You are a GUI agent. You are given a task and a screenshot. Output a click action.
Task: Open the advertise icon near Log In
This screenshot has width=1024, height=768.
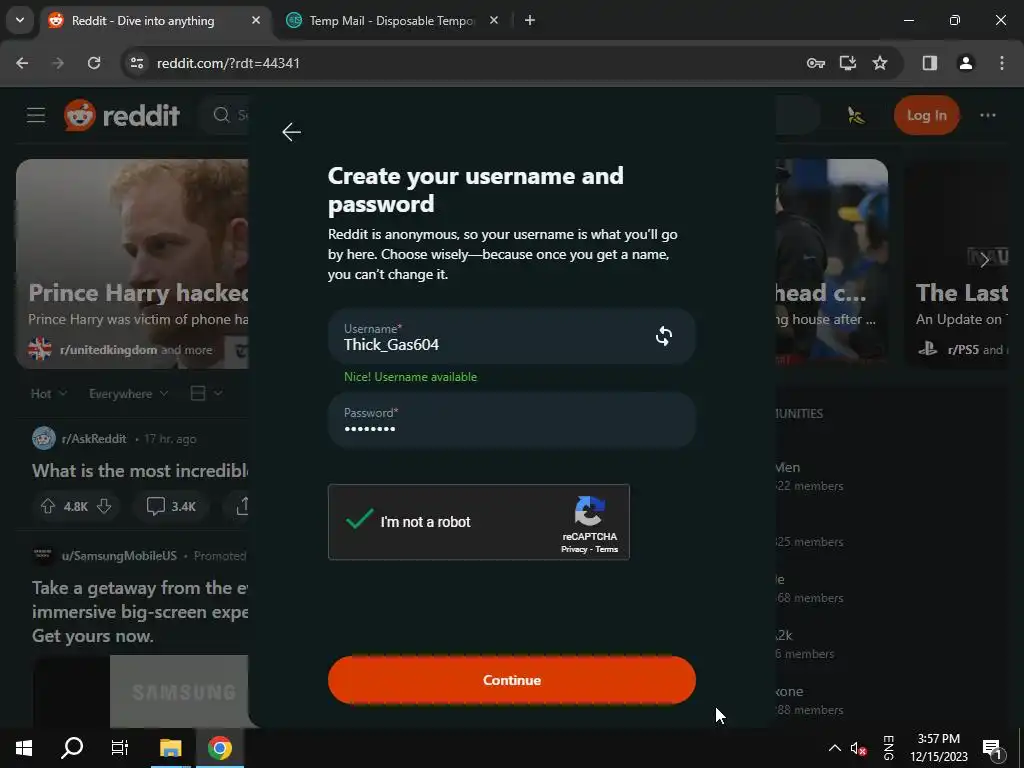[856, 116]
